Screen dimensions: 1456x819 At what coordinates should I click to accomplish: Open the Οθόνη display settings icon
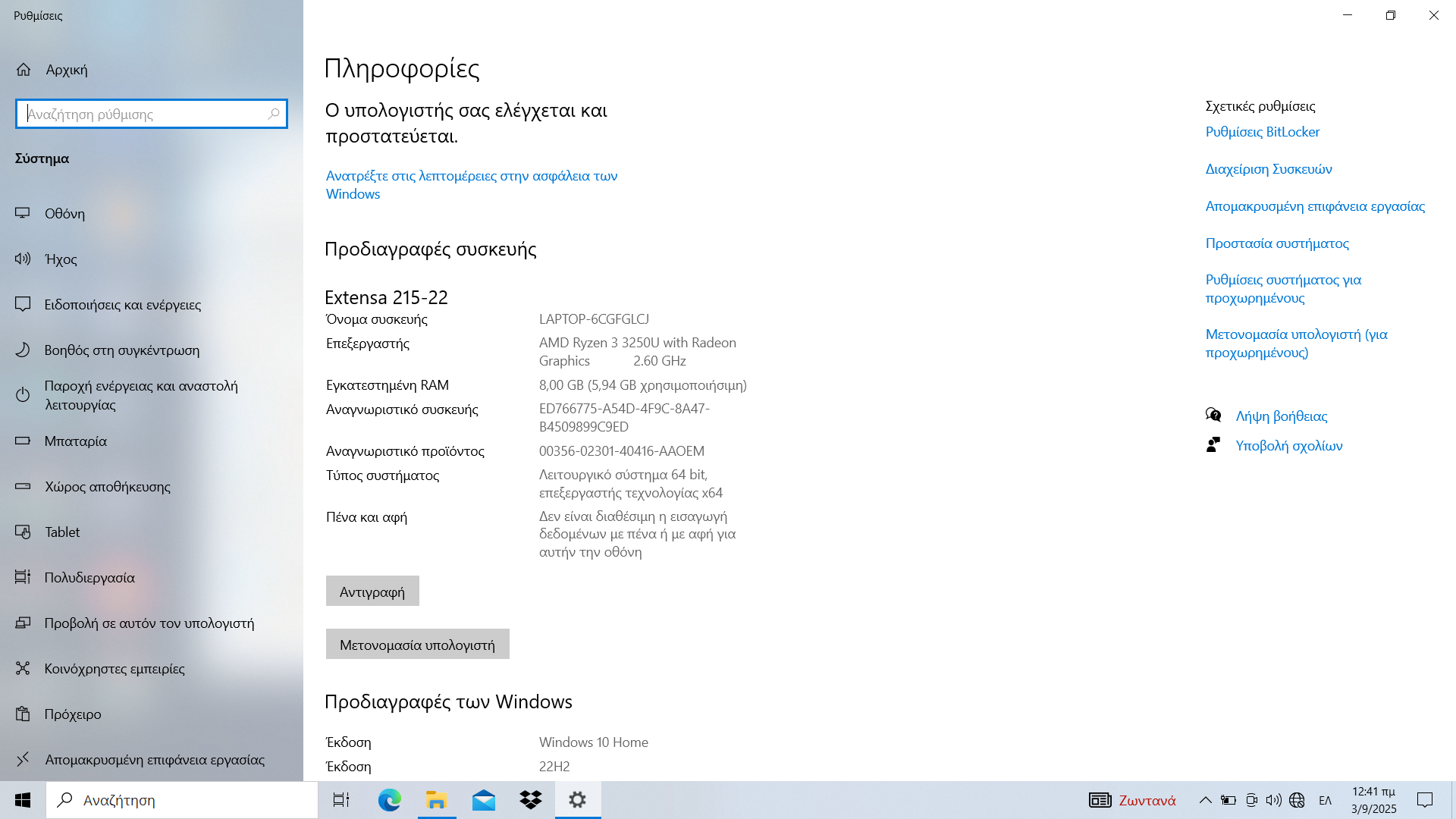click(x=23, y=213)
